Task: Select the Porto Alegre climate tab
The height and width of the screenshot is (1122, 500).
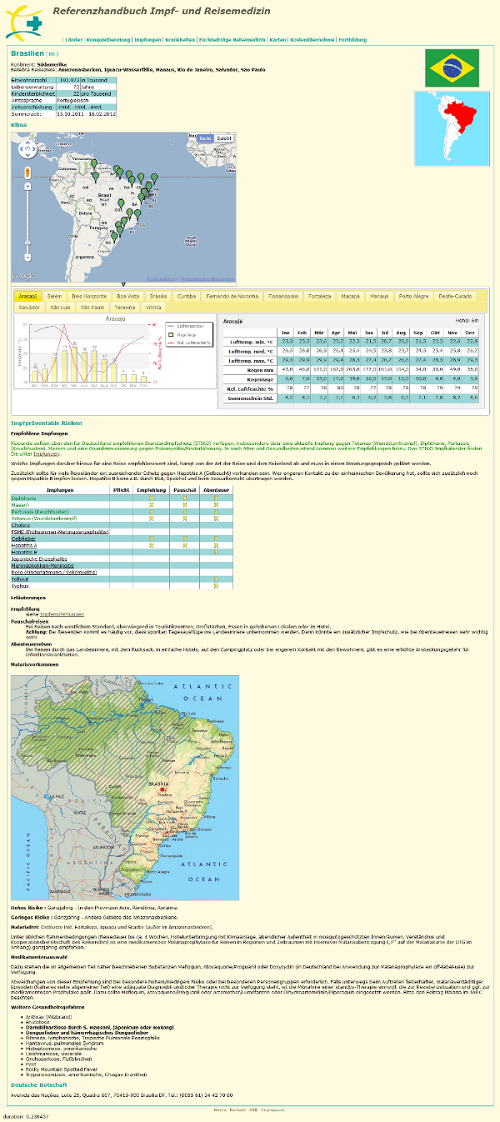Action: coord(413,296)
